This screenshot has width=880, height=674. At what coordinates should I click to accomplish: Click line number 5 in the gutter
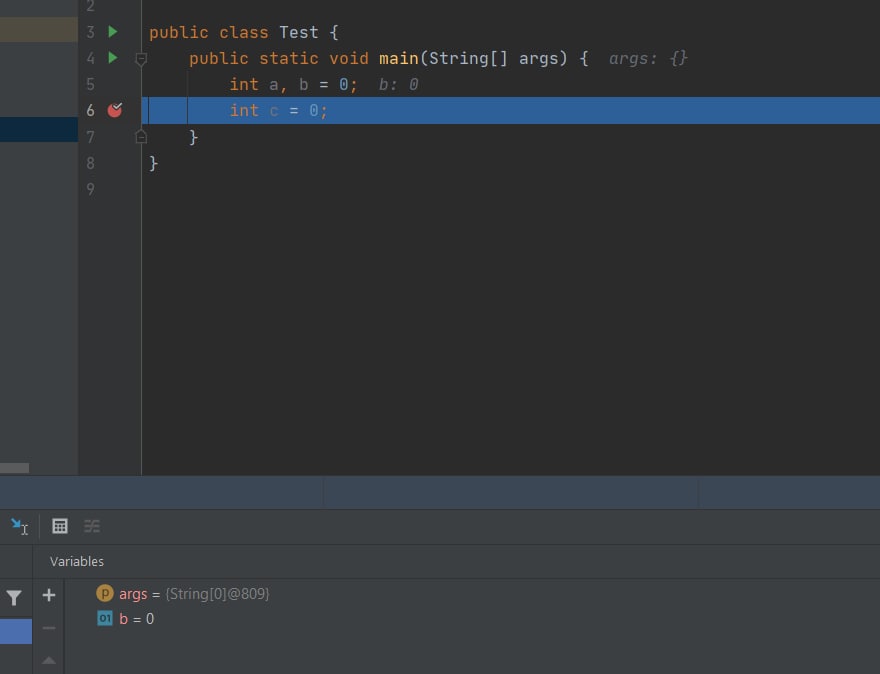[90, 85]
